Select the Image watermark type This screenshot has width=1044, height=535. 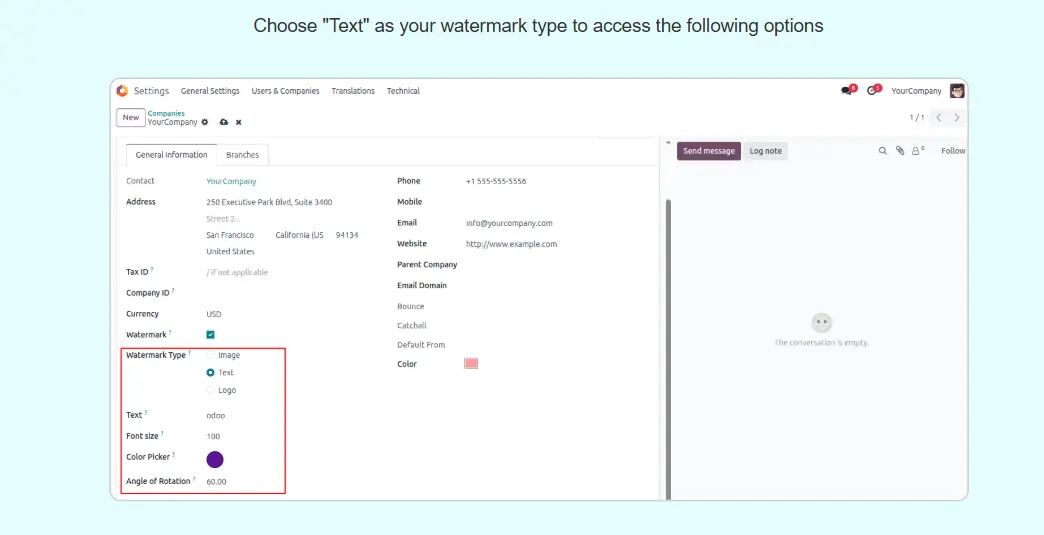(210, 355)
